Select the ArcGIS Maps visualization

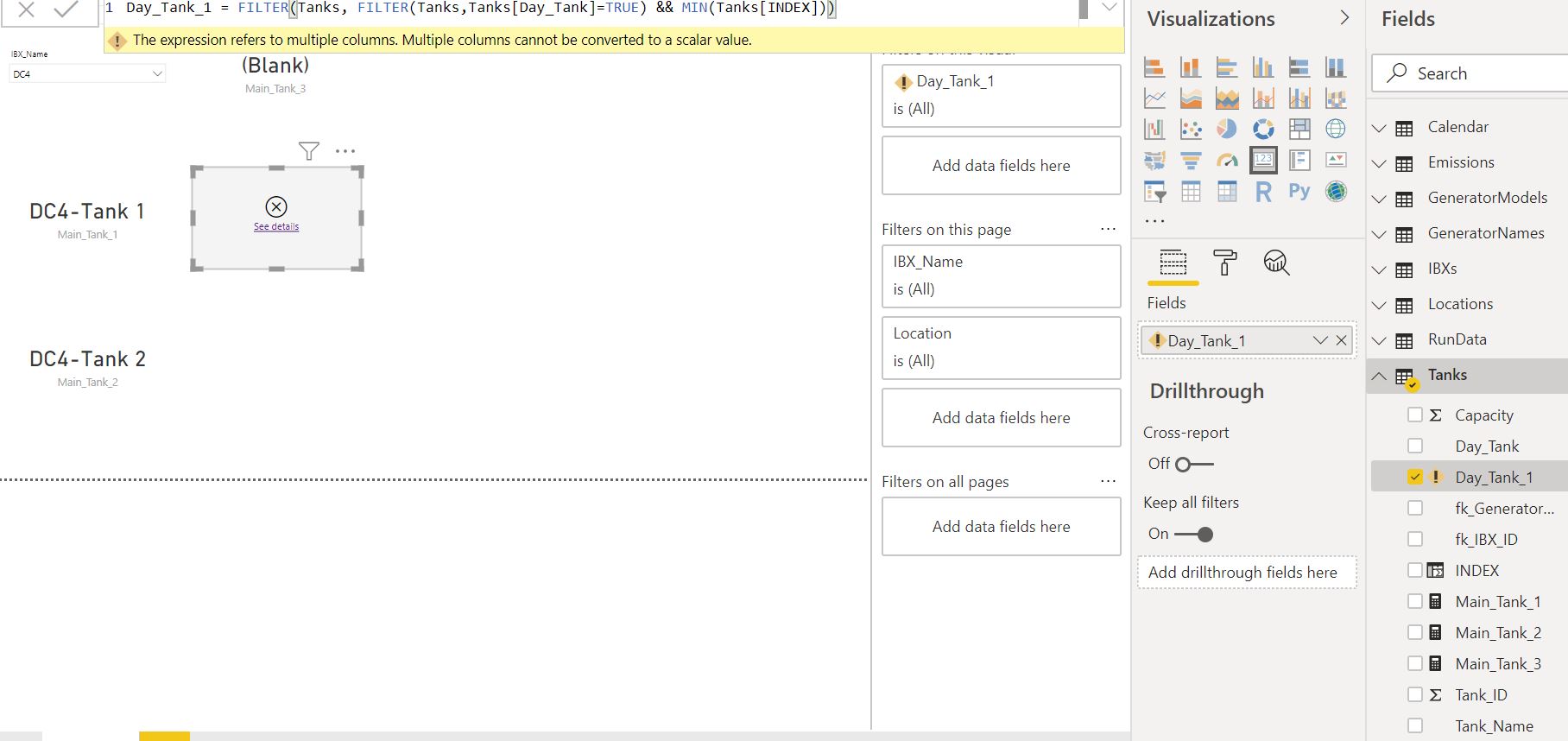1336,192
